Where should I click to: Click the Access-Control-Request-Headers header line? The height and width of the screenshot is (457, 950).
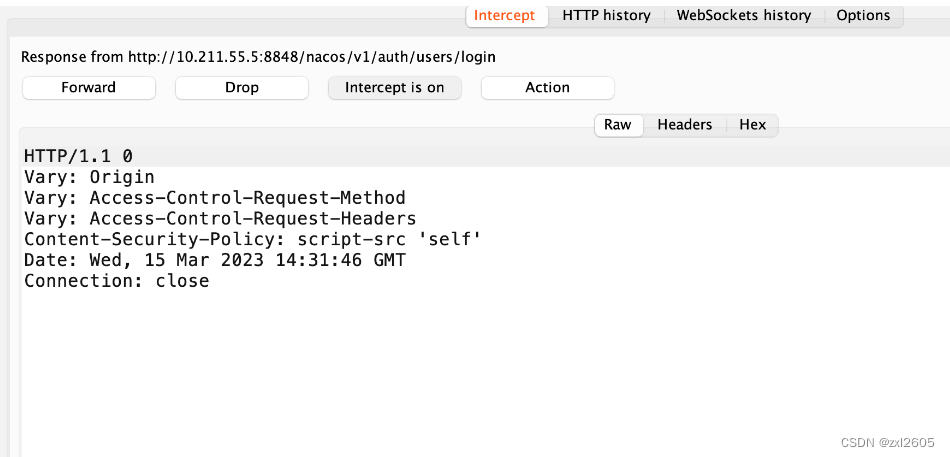pos(219,219)
